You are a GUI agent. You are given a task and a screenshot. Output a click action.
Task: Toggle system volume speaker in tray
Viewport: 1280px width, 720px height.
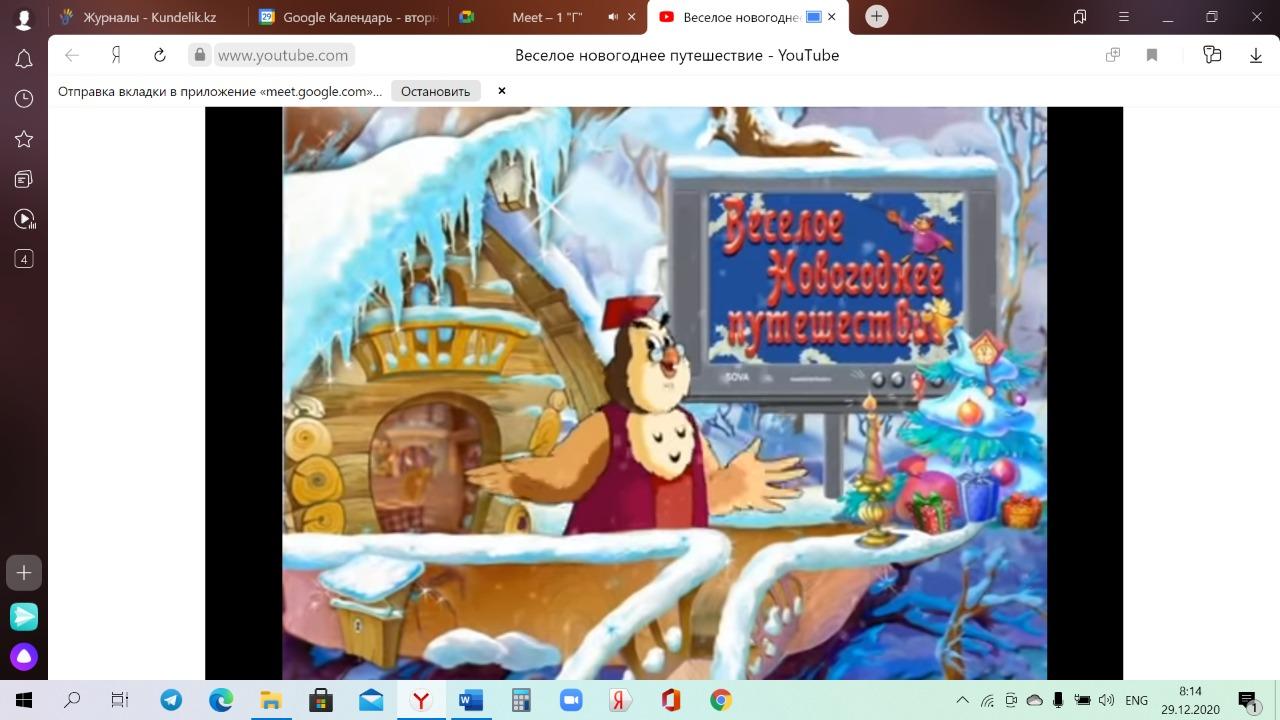pos(1106,700)
